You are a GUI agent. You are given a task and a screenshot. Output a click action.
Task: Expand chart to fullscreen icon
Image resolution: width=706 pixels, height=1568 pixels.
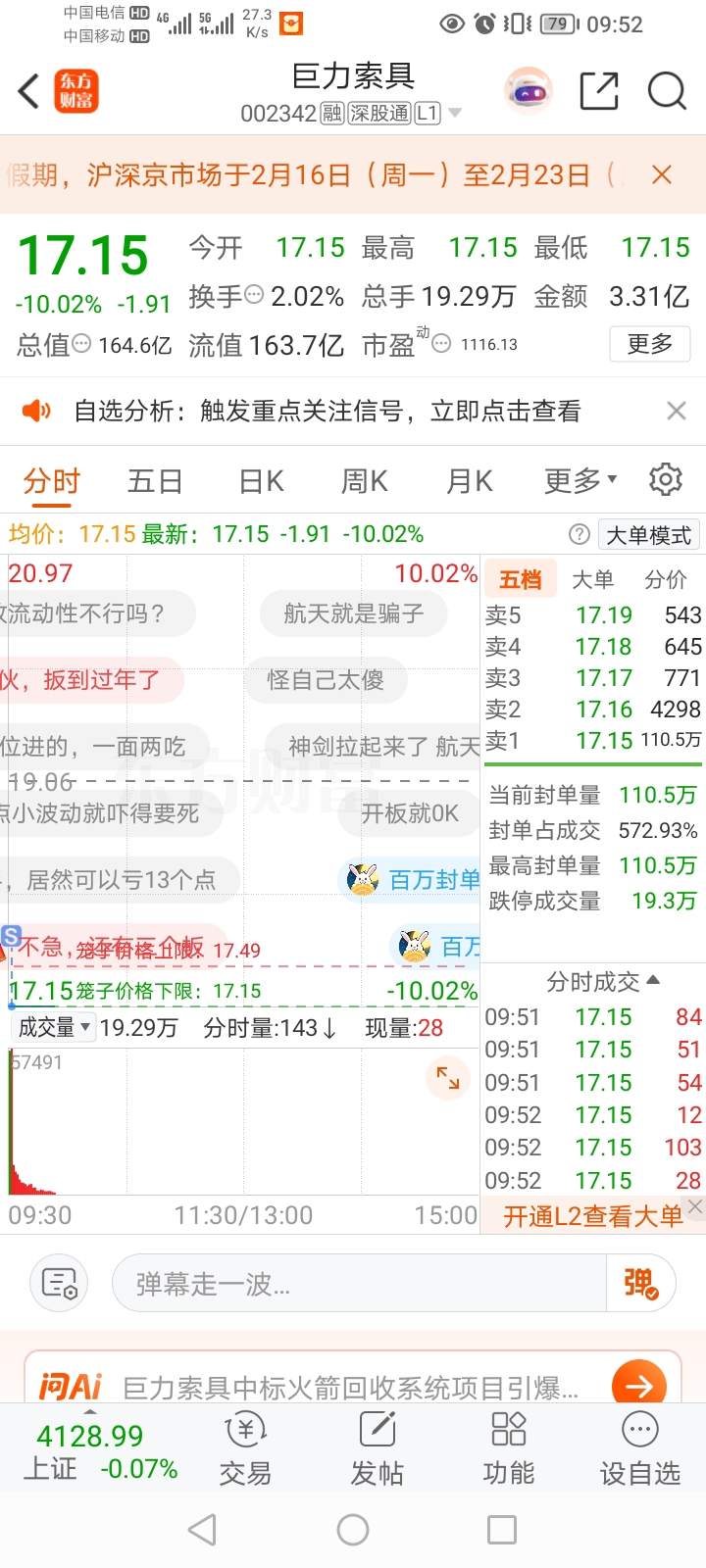tap(448, 1078)
